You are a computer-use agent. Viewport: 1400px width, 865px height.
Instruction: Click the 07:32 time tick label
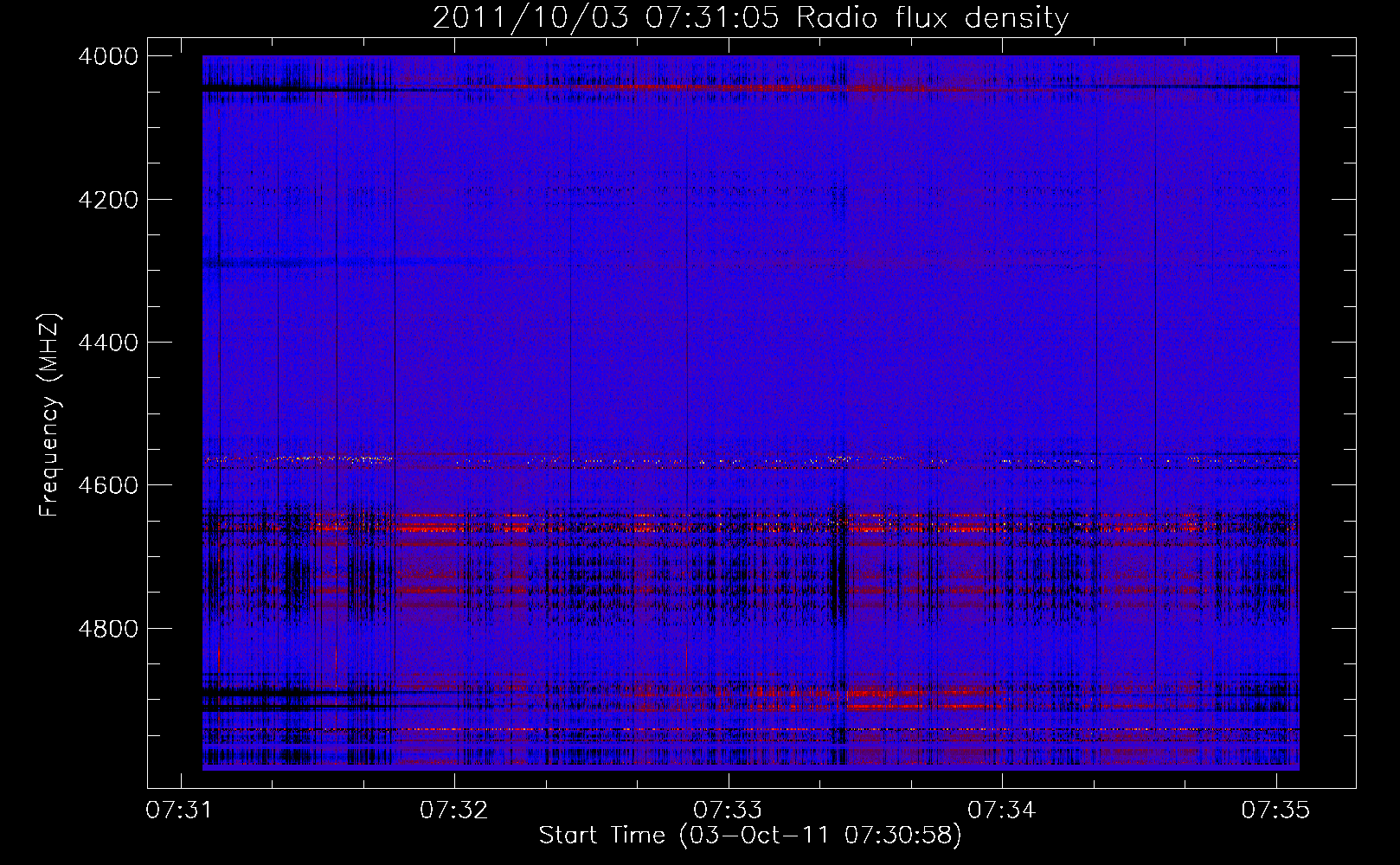click(454, 810)
